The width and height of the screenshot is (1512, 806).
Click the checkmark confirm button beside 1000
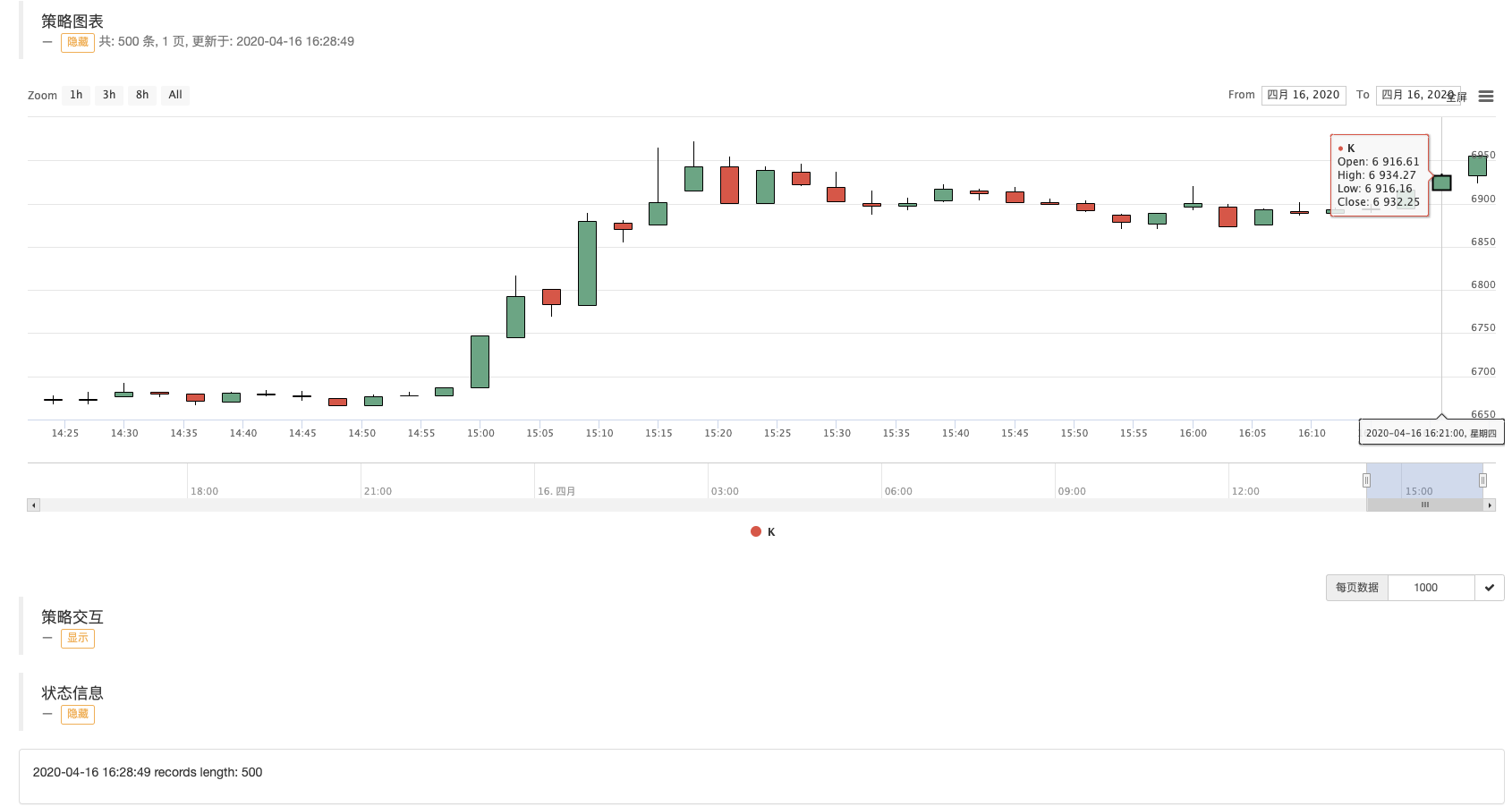[x=1490, y=588]
